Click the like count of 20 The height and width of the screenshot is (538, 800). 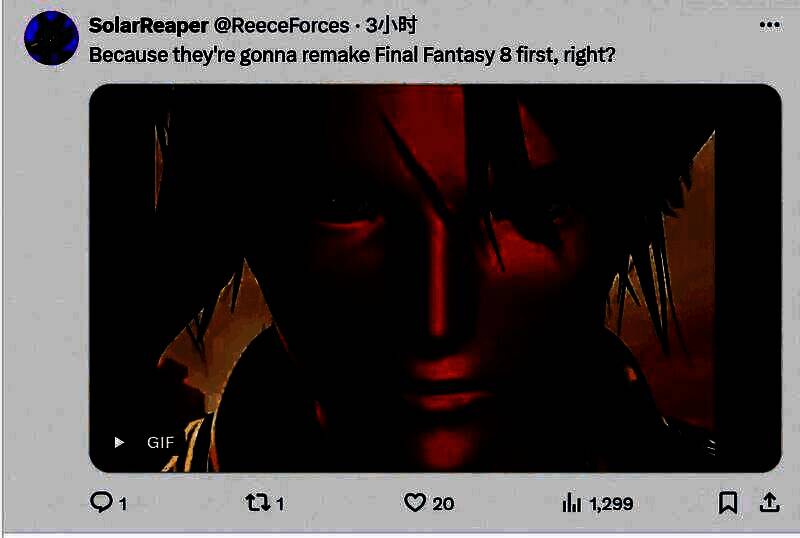[443, 504]
